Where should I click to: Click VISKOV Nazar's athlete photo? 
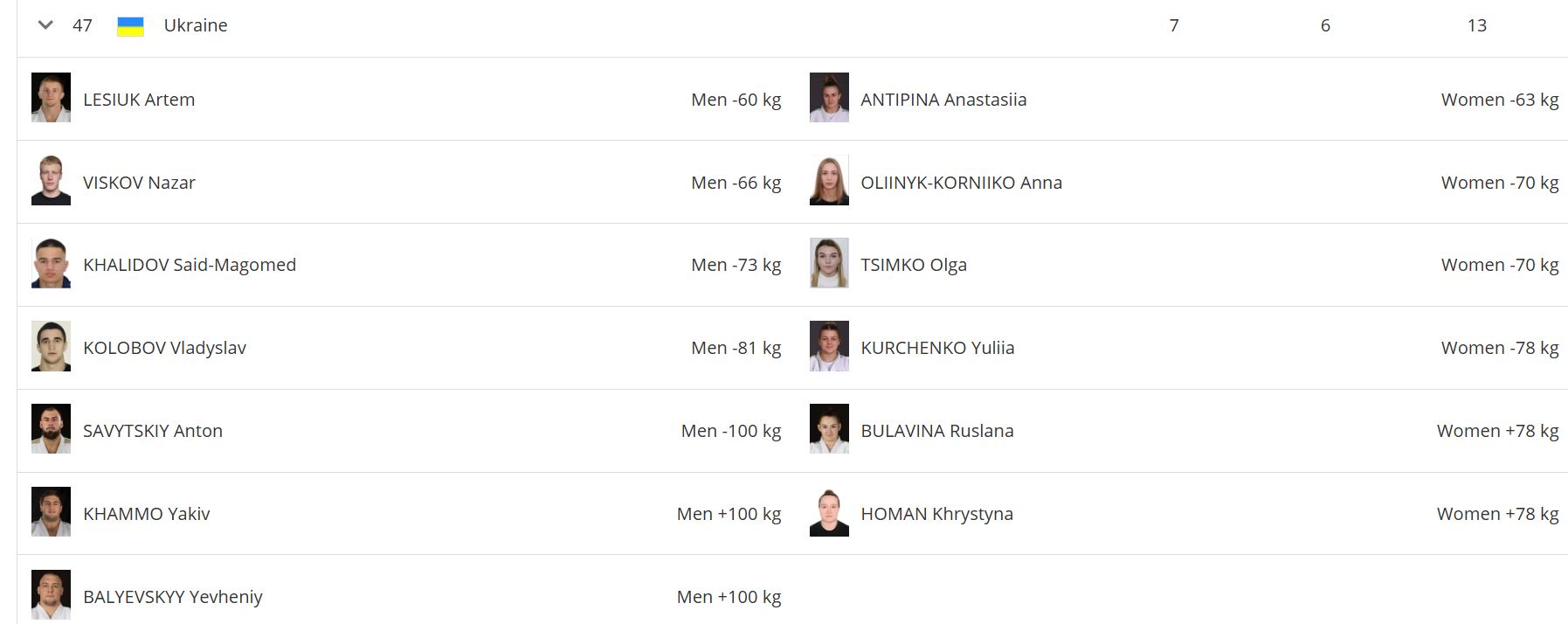(x=51, y=181)
